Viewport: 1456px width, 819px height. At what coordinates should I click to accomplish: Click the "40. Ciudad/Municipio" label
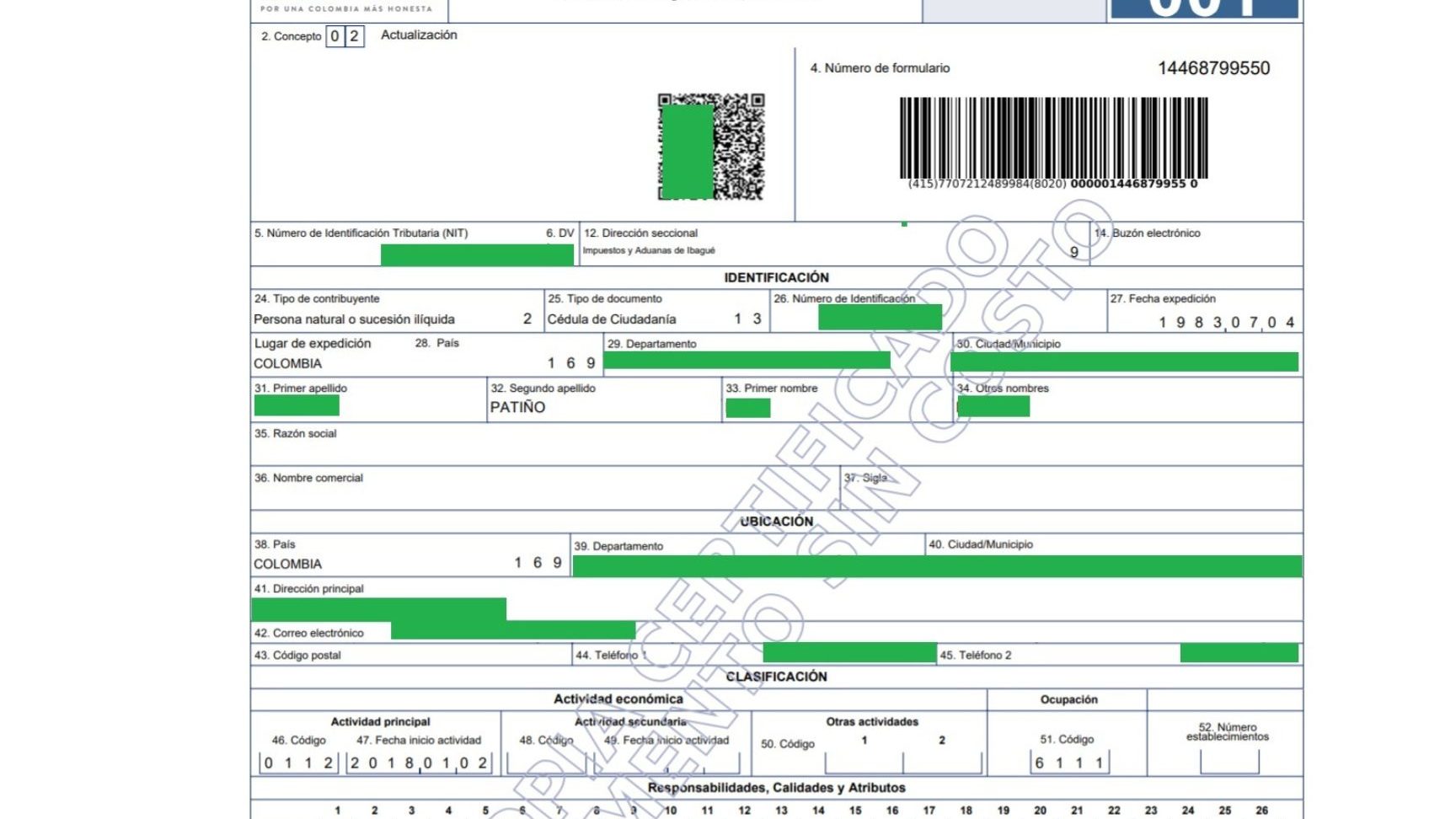[981, 544]
